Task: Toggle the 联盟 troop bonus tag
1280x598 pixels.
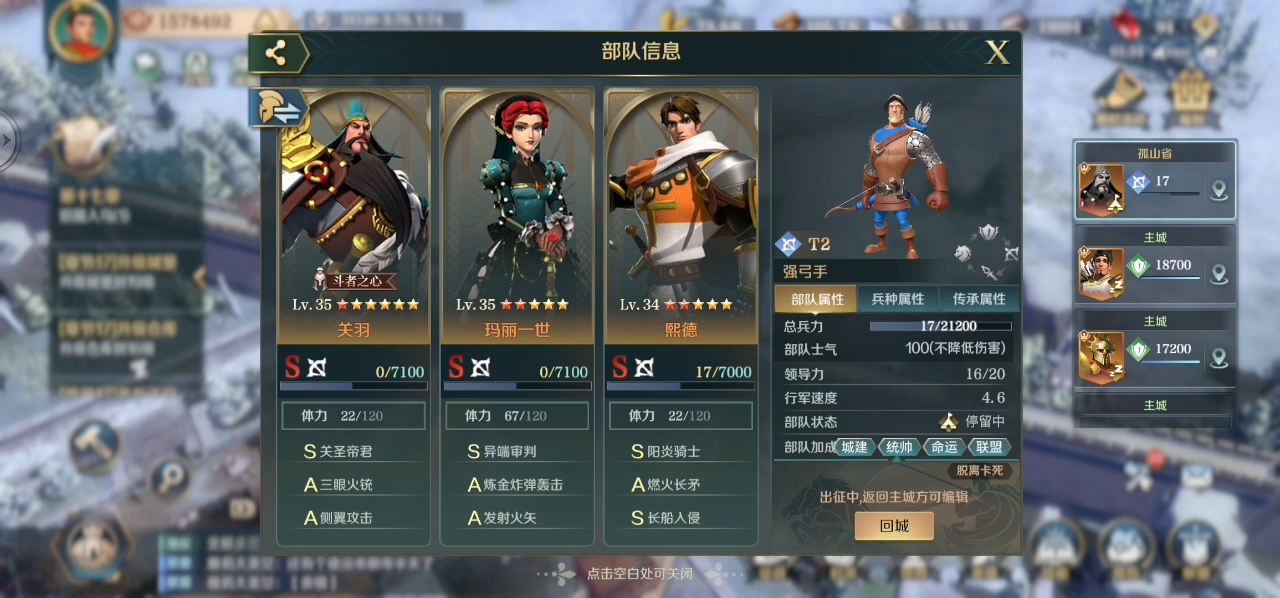Action: [x=988, y=447]
